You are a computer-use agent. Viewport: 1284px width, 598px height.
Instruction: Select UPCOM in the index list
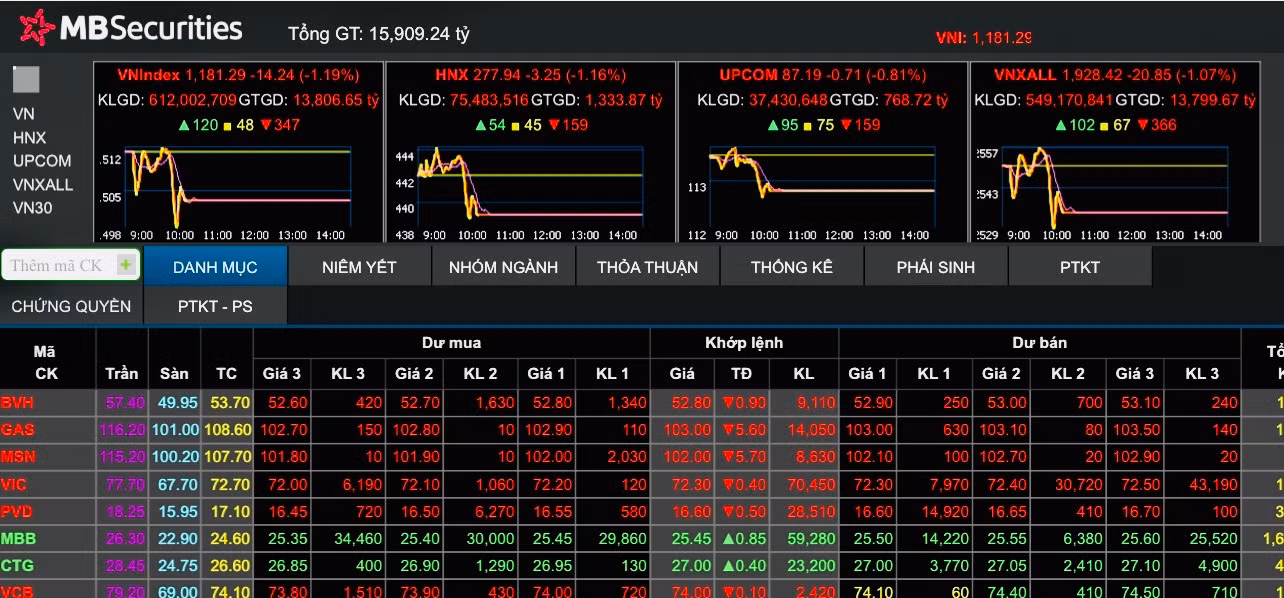[x=42, y=161]
